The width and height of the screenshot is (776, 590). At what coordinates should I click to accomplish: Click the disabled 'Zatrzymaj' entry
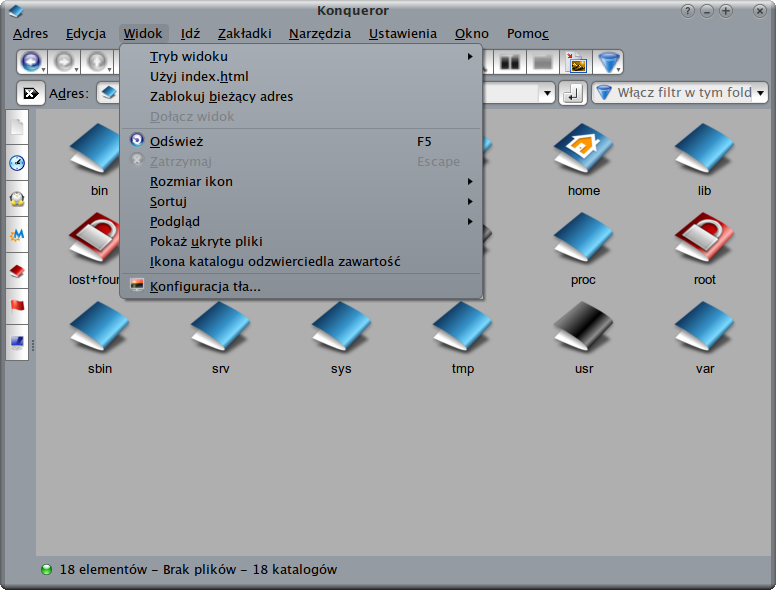pos(301,161)
